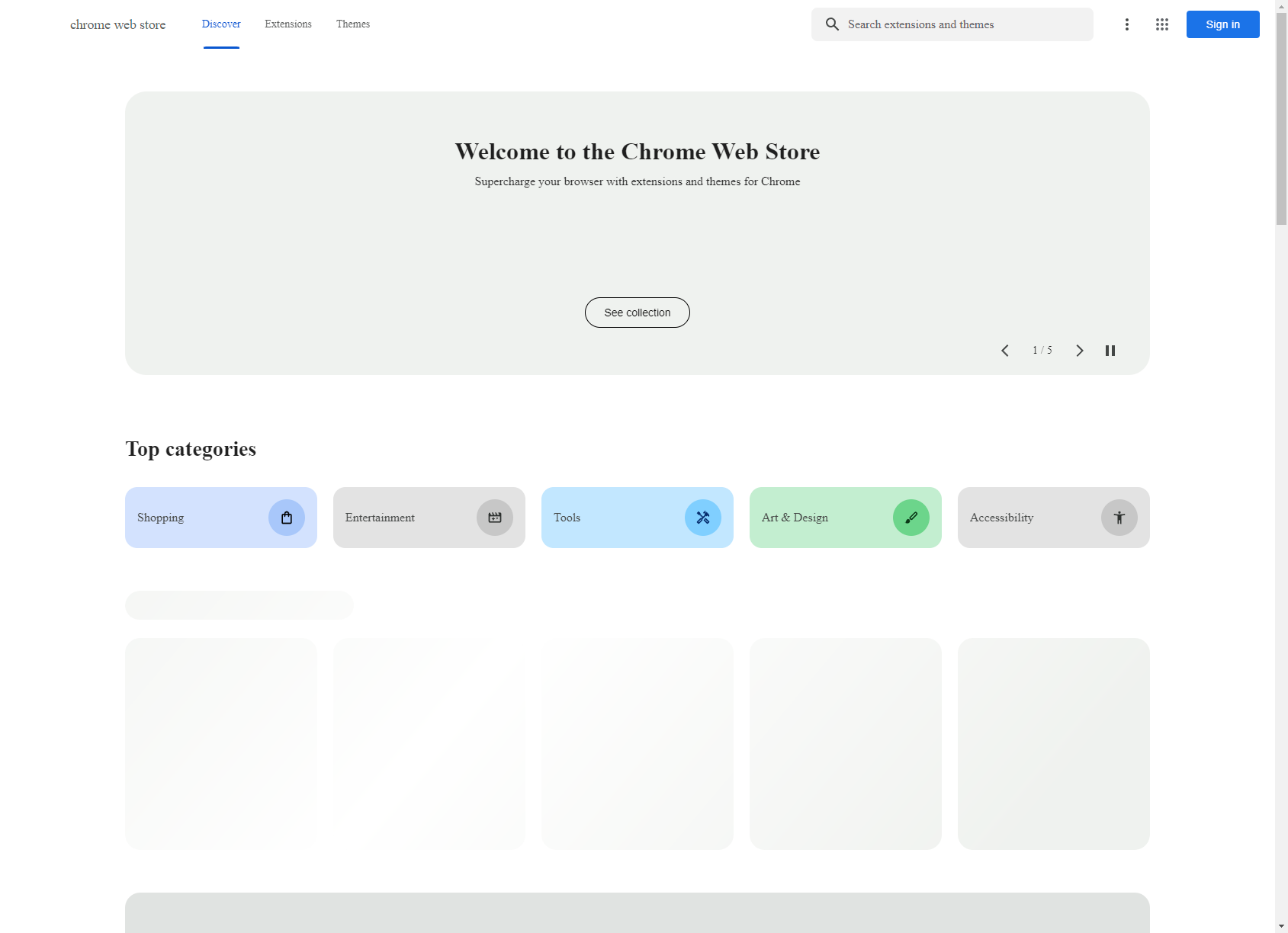This screenshot has width=1288, height=933.
Task: Open the Tools category label
Action: (567, 518)
